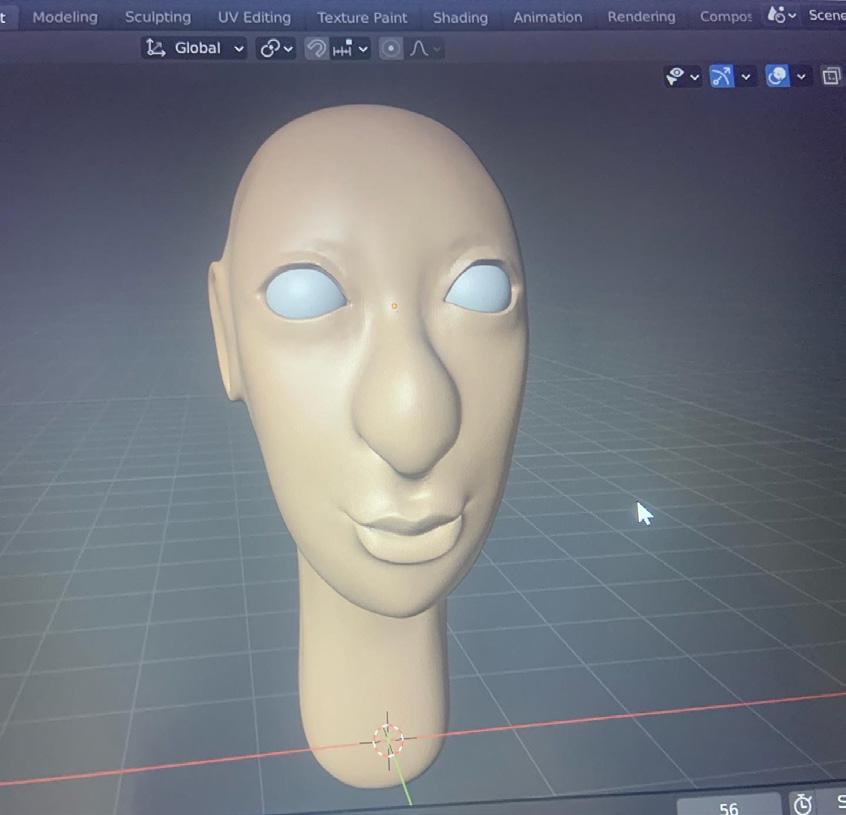Go to the Shading workspace tab
The width and height of the screenshot is (846, 815).
tap(460, 18)
